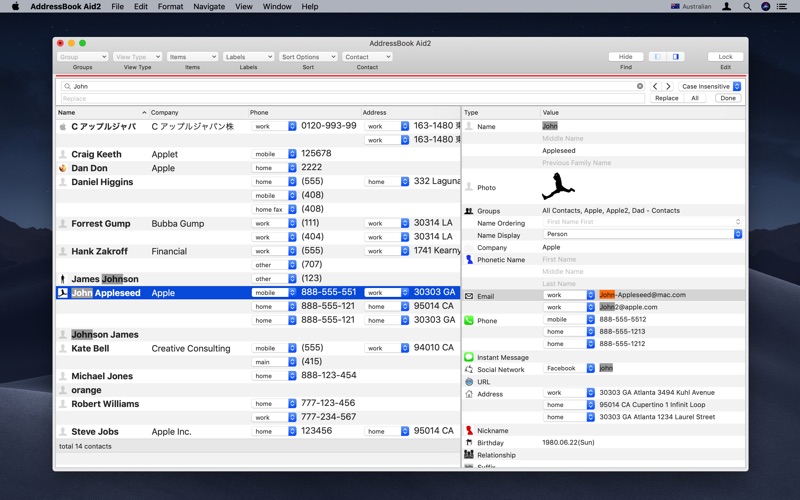Show the left pane layout toggle

(x=658, y=57)
